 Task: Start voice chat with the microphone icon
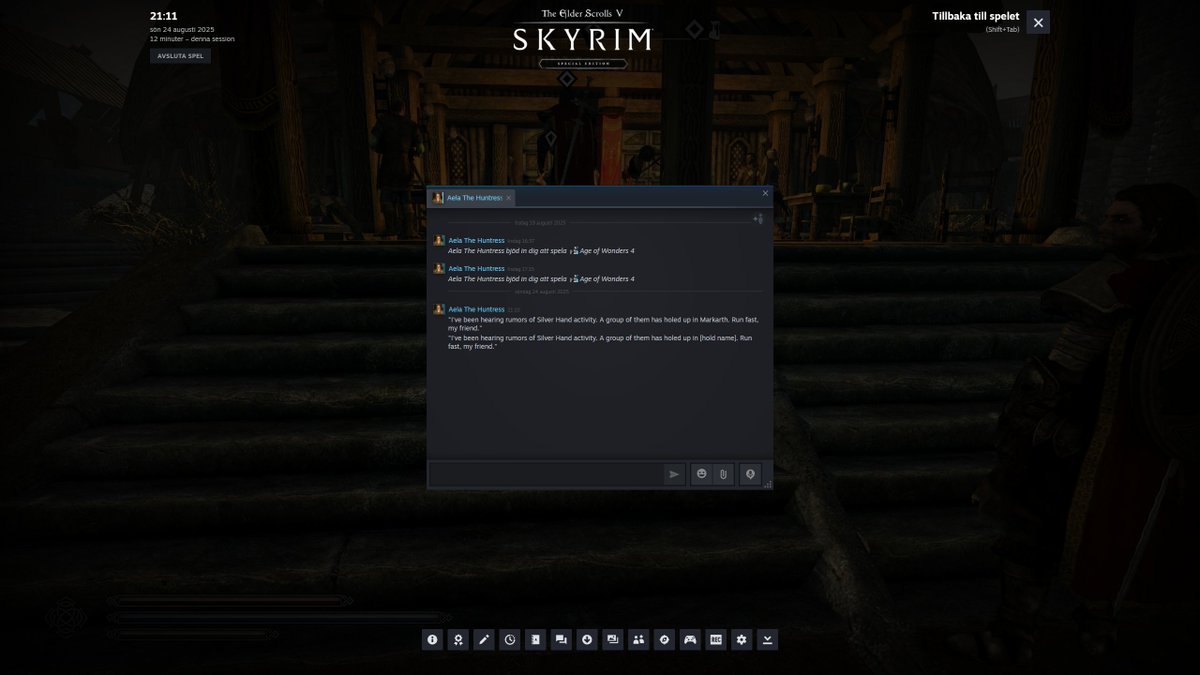click(750, 474)
